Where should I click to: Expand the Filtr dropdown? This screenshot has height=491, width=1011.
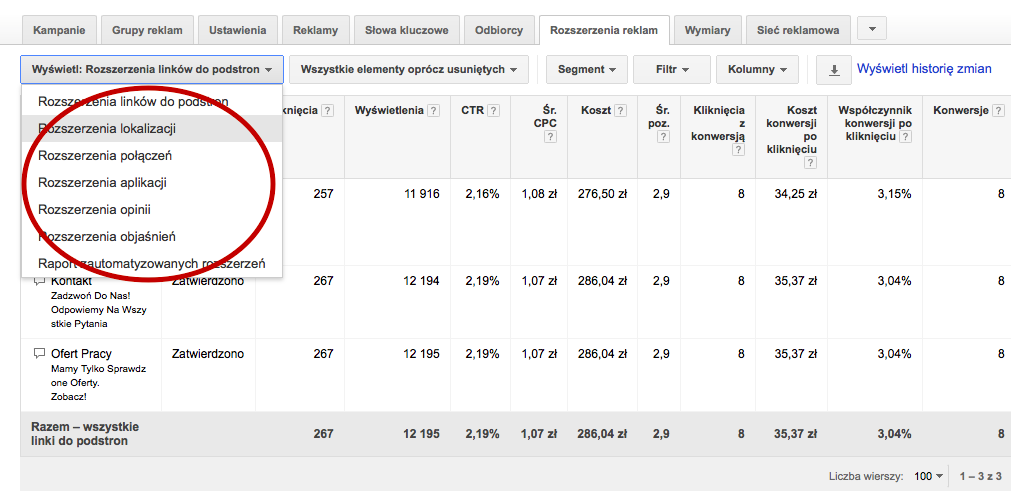pyautogui.click(x=671, y=70)
